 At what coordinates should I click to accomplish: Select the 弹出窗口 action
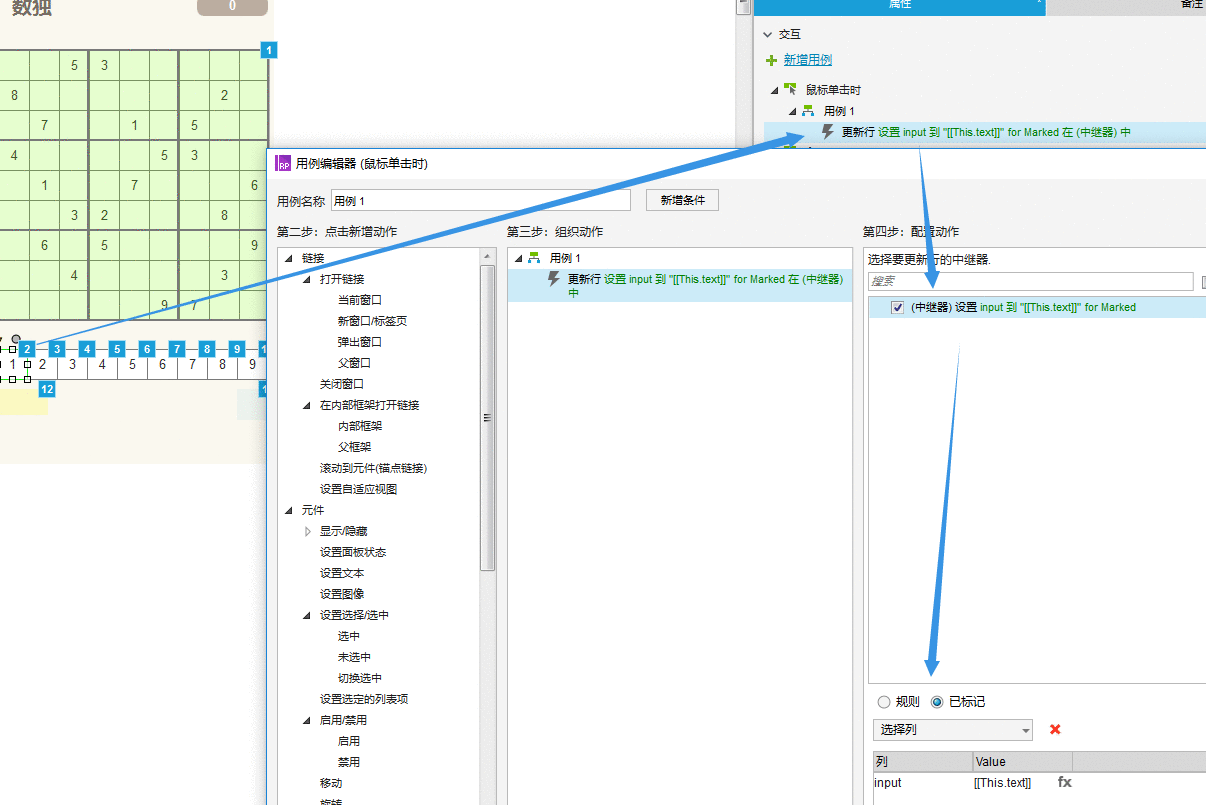pyautogui.click(x=360, y=342)
